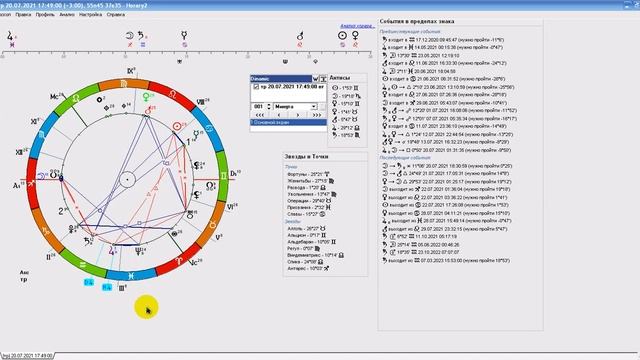This screenshot has height=360, width=640.
Task: Click the Taurus sign on the zodiac ring
Action: coord(212,224)
